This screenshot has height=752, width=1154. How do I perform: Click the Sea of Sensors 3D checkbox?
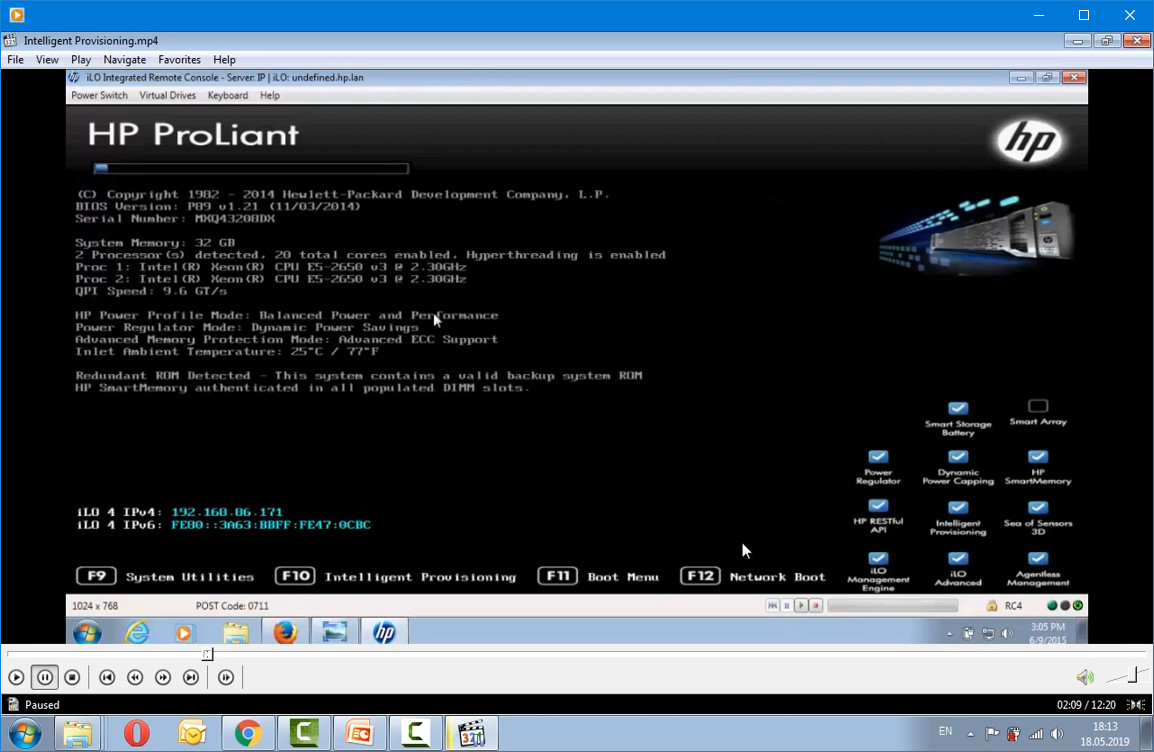click(x=1038, y=508)
